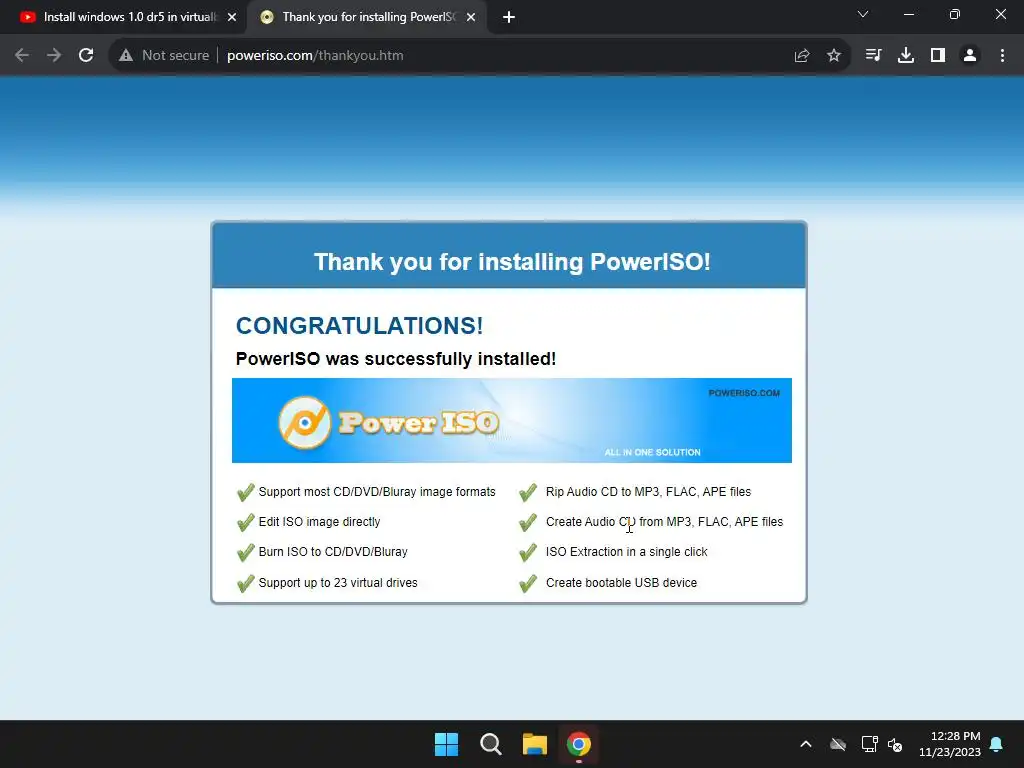Click the browser forward arrow
Image resolution: width=1024 pixels, height=768 pixels.
54,56
